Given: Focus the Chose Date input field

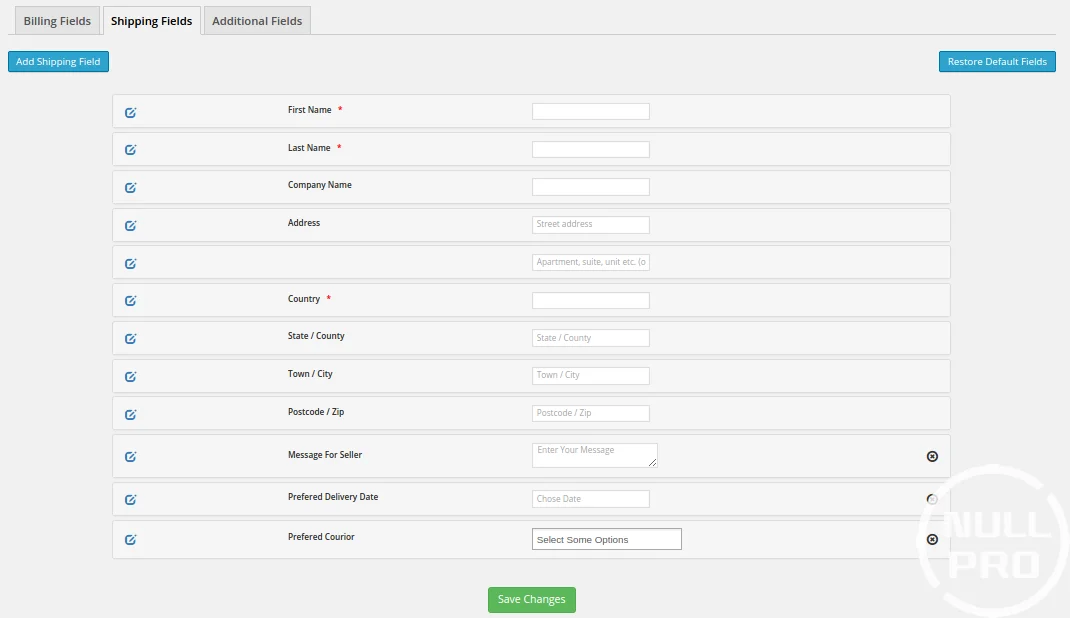Looking at the screenshot, I should [x=590, y=499].
